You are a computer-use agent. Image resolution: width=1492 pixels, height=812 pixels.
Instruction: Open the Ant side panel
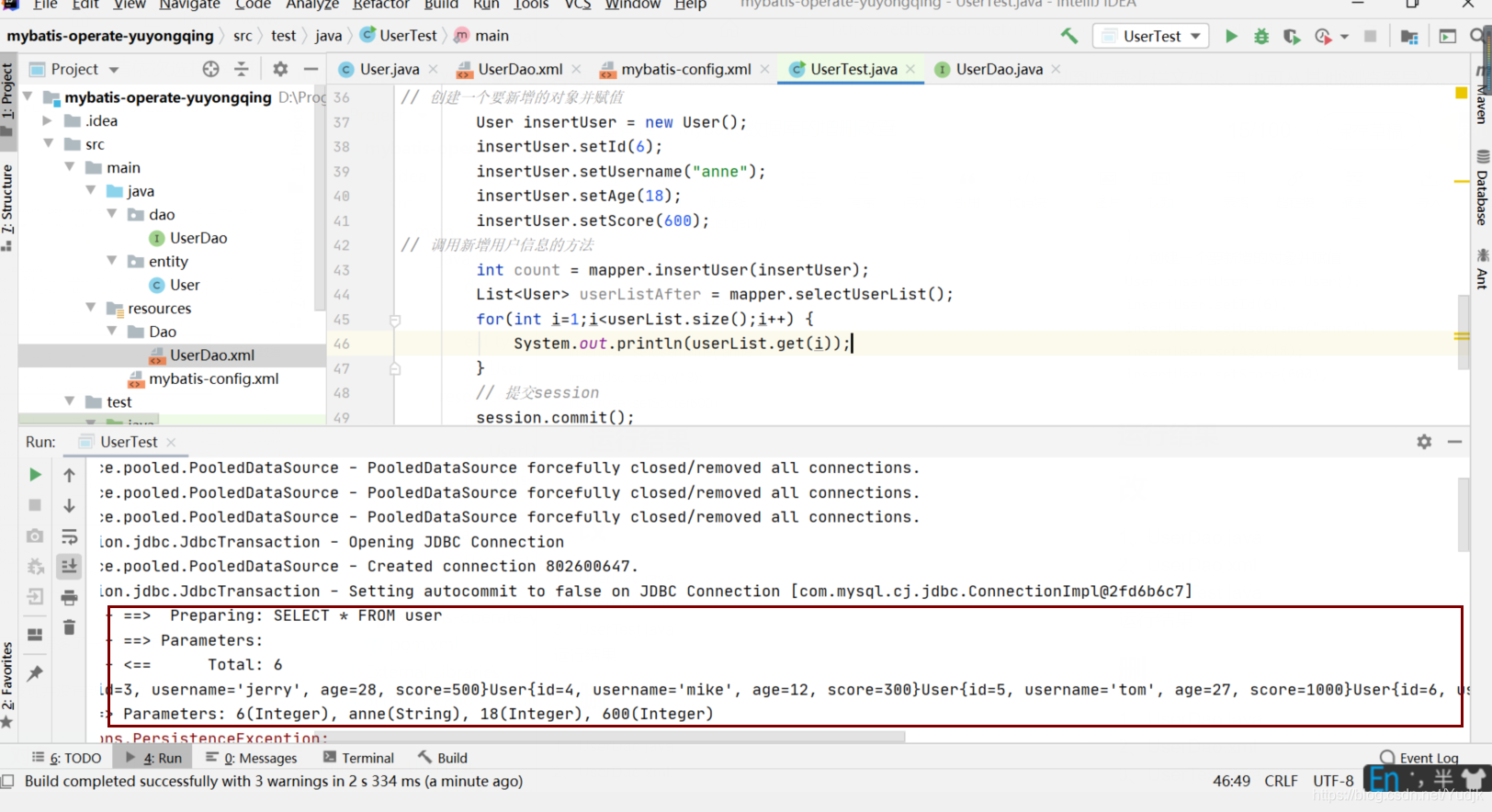[1481, 269]
